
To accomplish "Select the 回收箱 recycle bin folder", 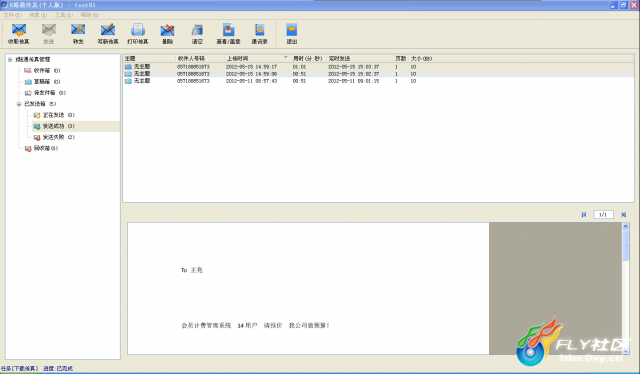I will point(41,148).
